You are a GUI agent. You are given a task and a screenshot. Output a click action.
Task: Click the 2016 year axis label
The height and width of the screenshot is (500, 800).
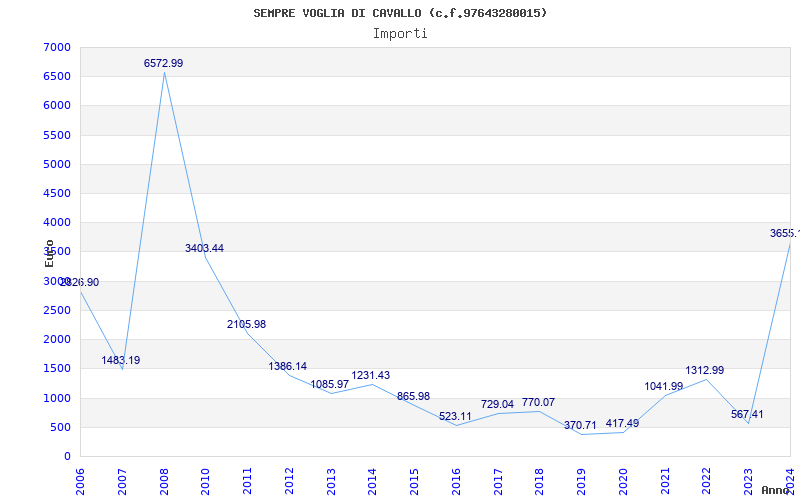pyautogui.click(x=456, y=482)
